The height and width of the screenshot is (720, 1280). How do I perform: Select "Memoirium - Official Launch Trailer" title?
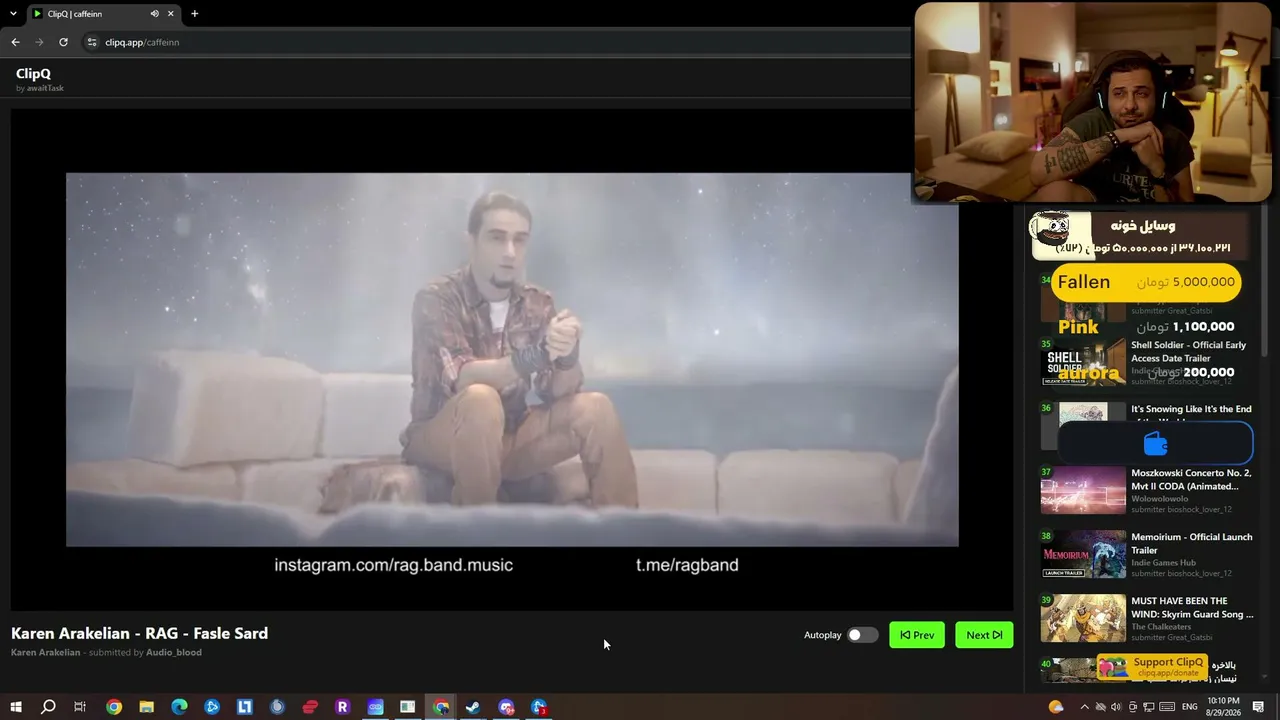point(1191,543)
